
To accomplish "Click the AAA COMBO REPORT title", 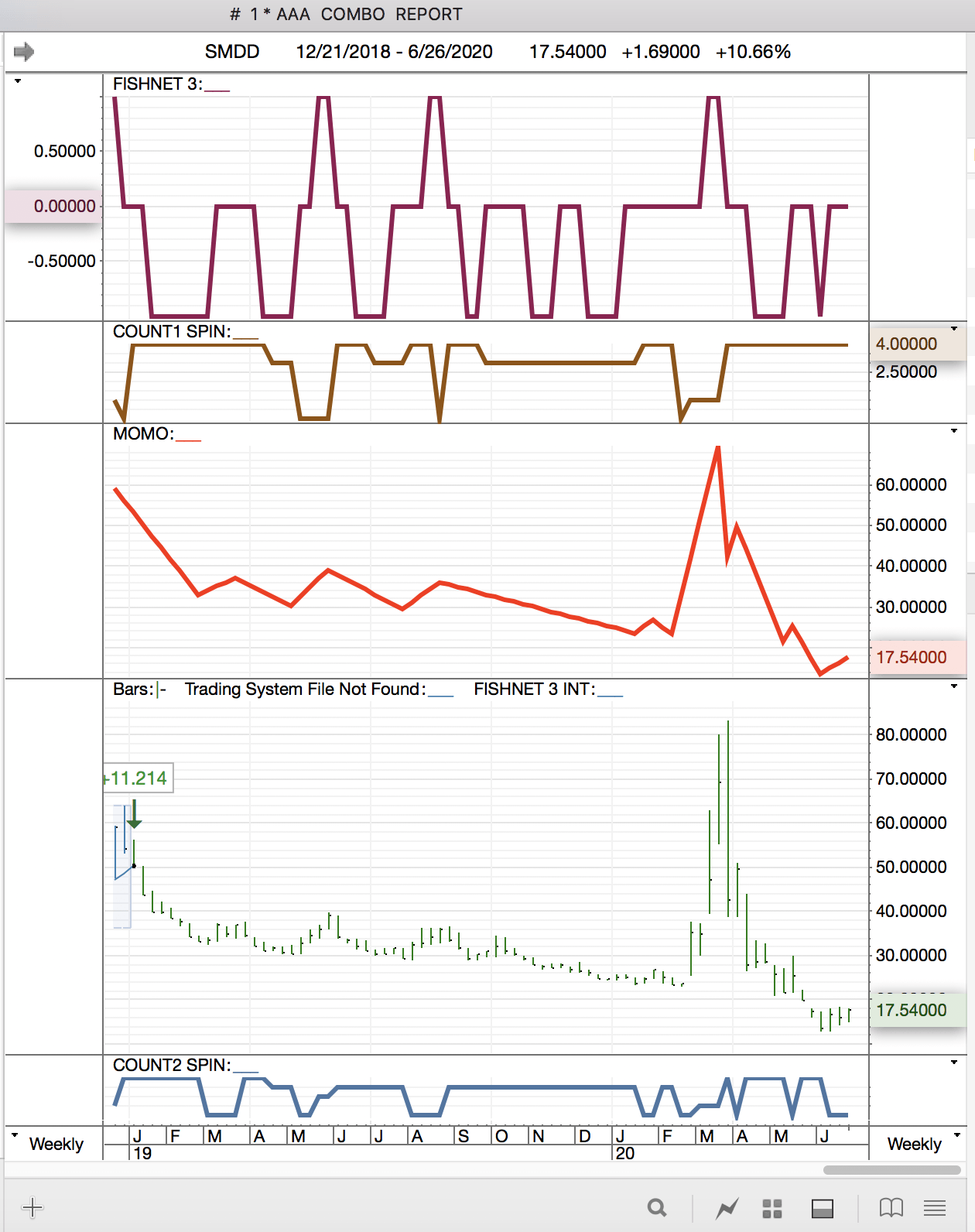I will tap(369, 14).
